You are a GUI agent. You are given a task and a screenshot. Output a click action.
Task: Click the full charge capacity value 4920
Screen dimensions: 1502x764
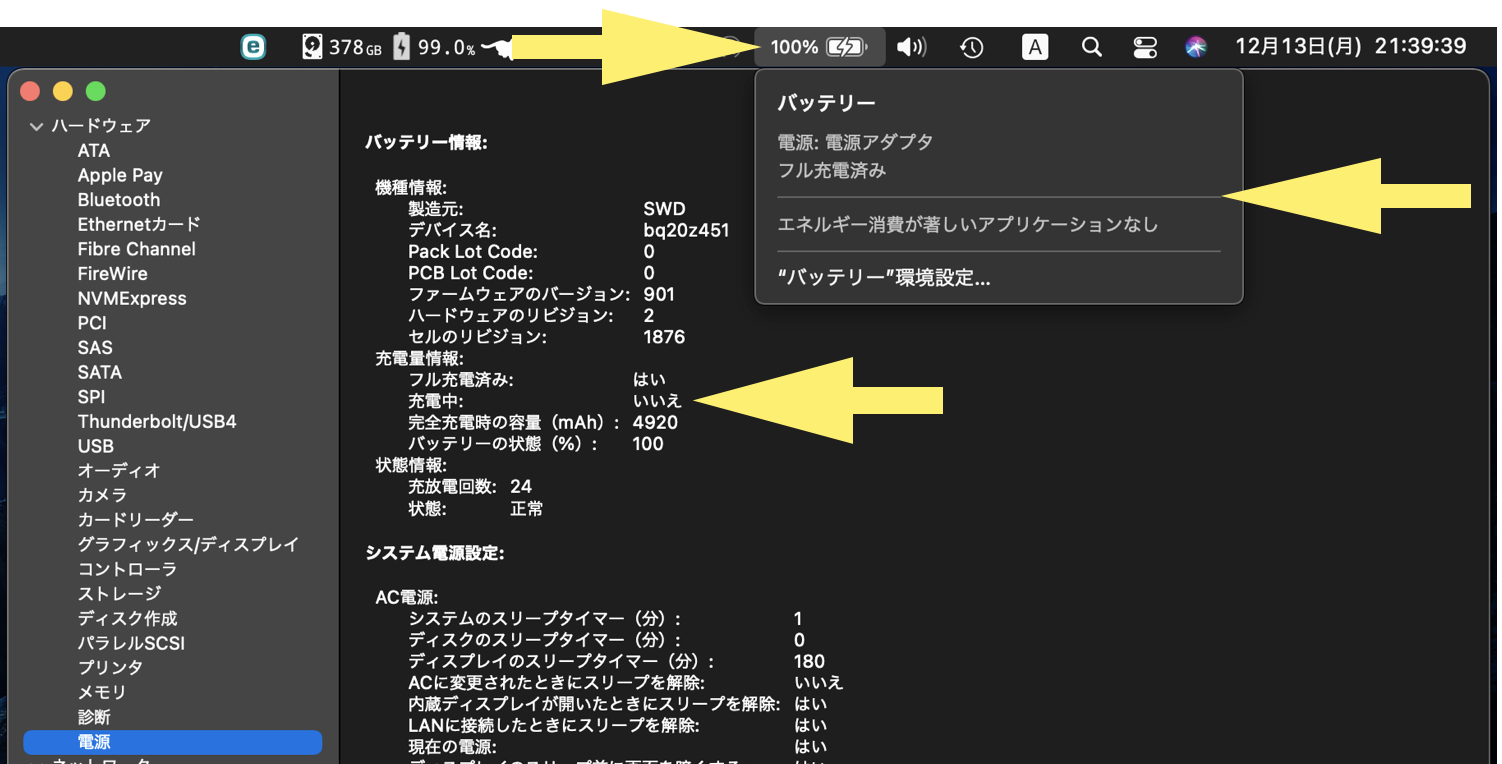tap(655, 422)
